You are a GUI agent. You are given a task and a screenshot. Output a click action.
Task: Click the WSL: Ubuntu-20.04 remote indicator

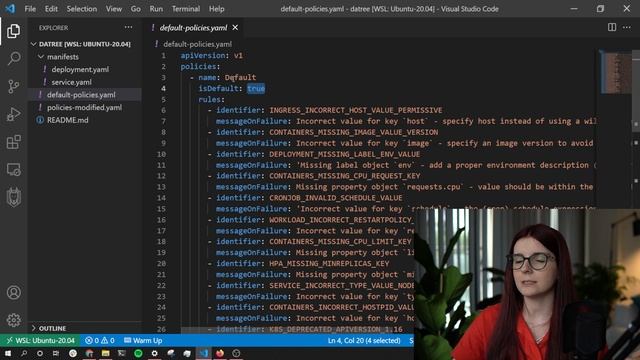point(40,340)
